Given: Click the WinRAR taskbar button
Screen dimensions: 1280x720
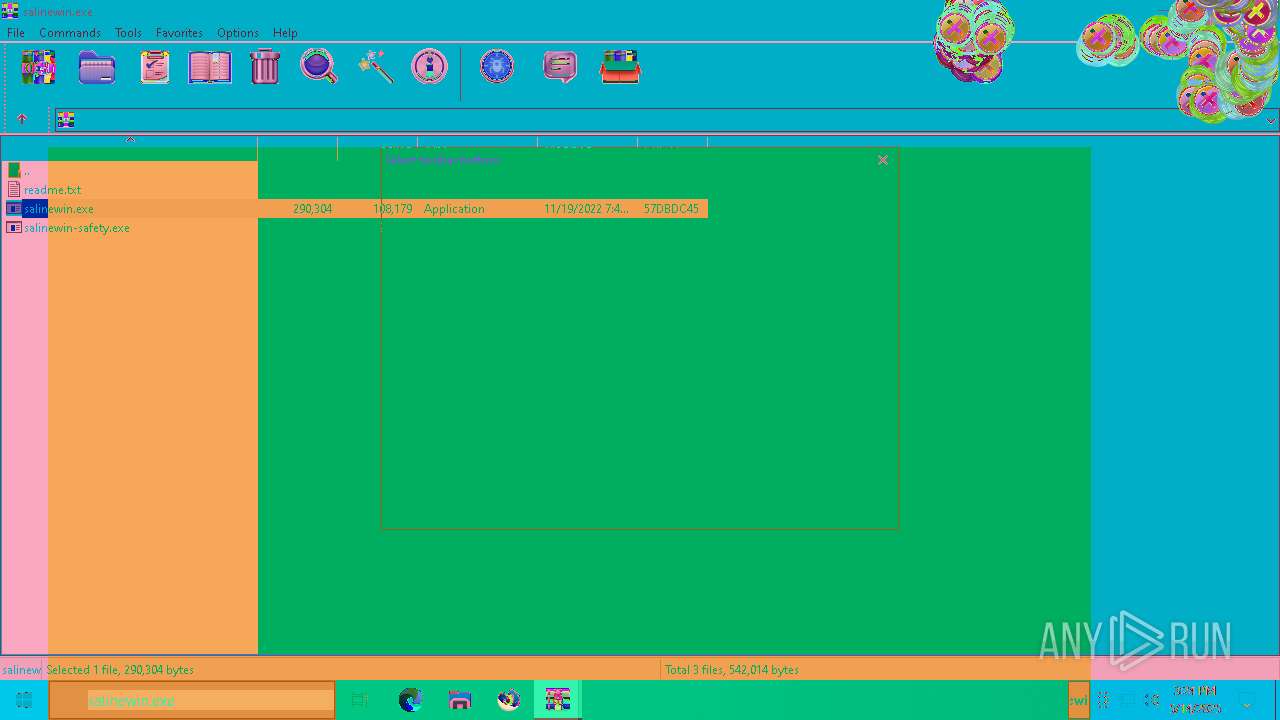Looking at the screenshot, I should click(x=558, y=700).
